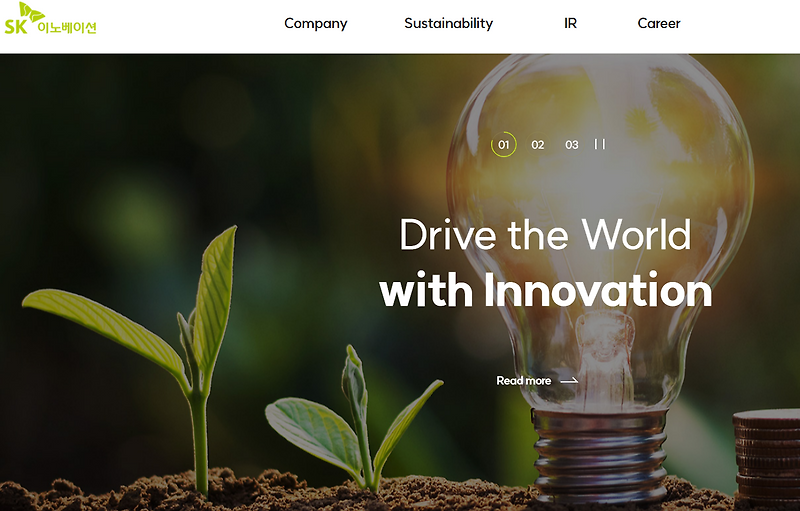This screenshot has width=800, height=511.
Task: Switch to slide 02
Action: pos(538,145)
